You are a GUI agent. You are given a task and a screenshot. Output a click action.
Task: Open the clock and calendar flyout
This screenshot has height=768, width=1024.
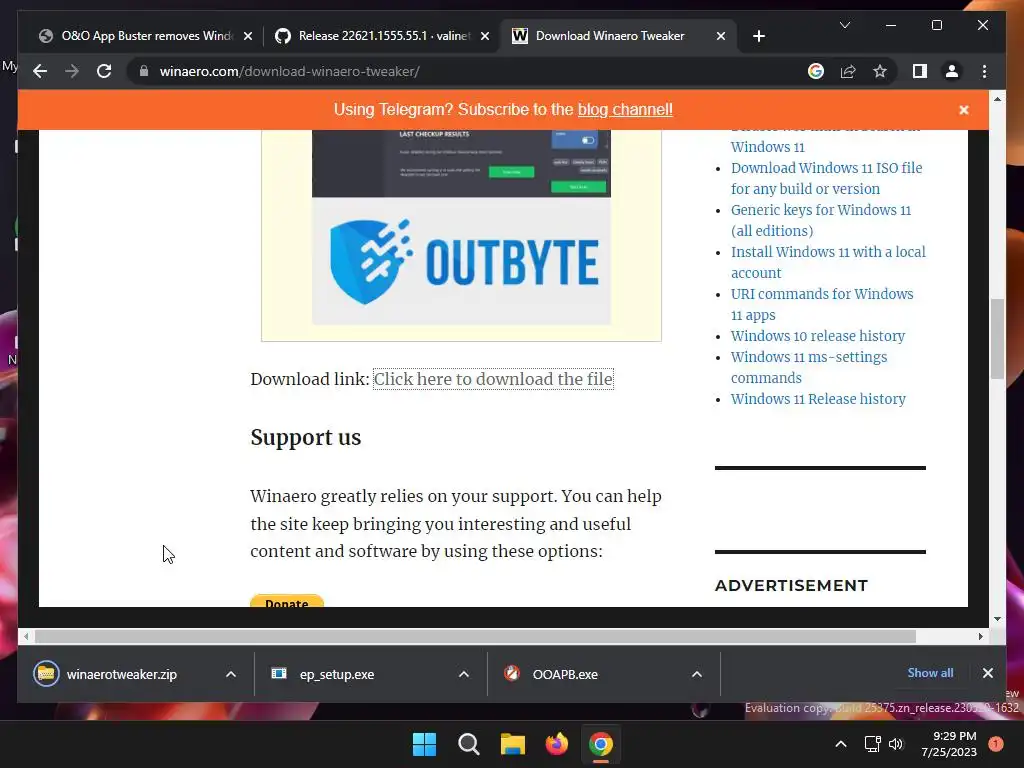click(x=949, y=744)
